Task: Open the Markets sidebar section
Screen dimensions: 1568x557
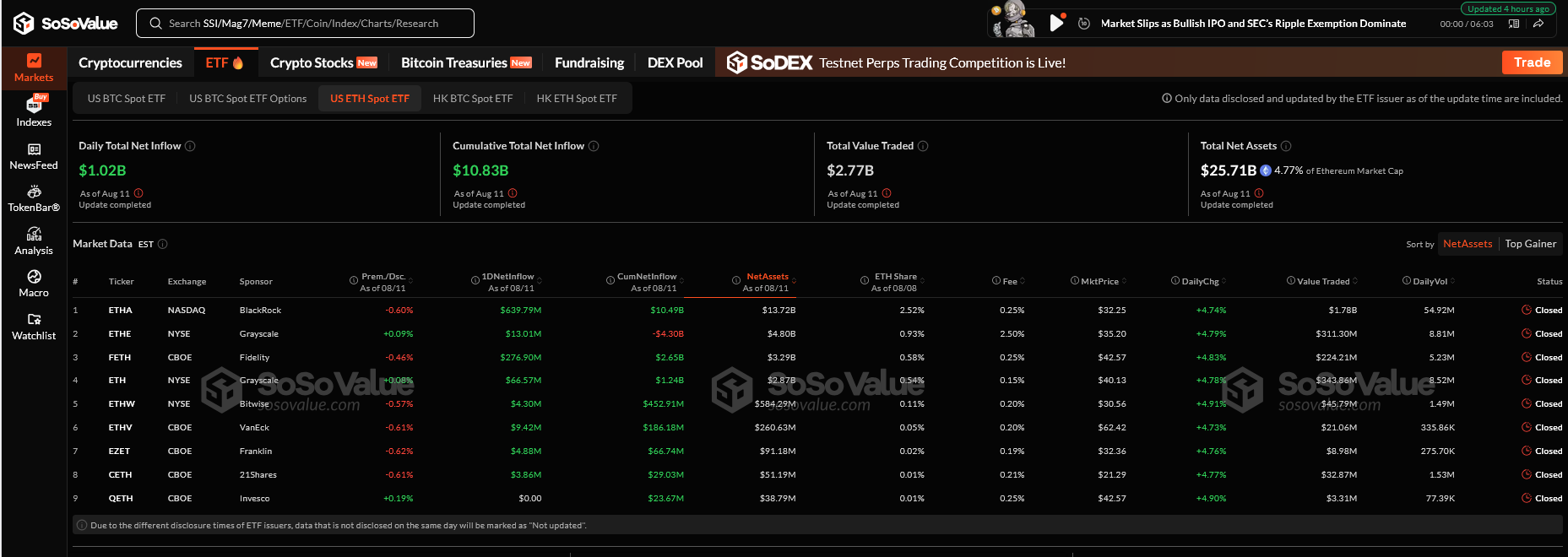Action: tap(34, 68)
